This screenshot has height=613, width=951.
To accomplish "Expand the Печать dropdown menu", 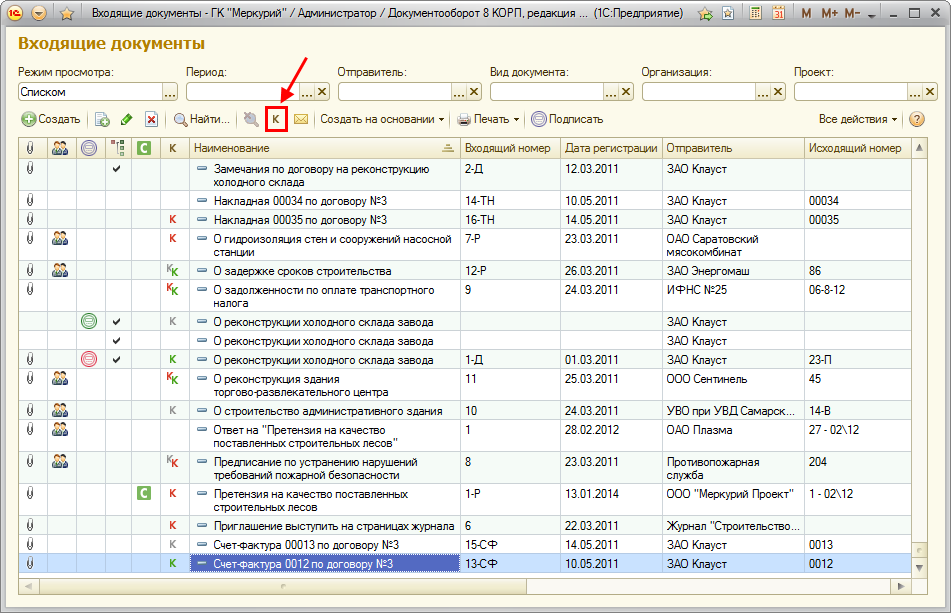I will (x=489, y=119).
